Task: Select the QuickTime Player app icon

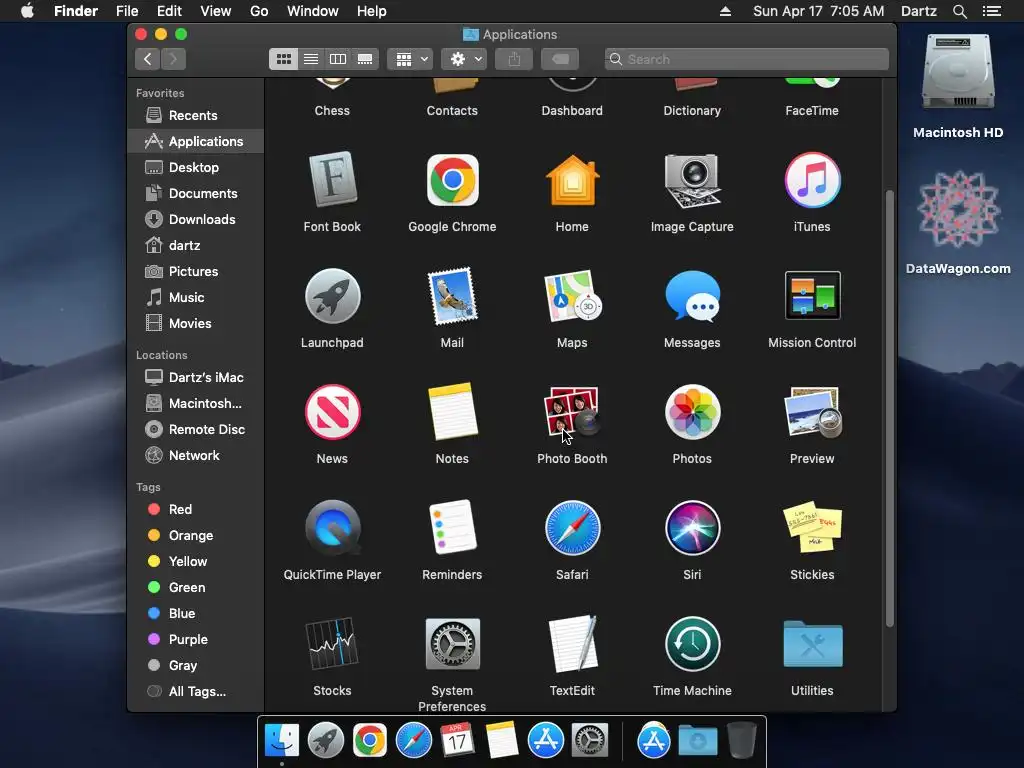Action: pos(332,528)
